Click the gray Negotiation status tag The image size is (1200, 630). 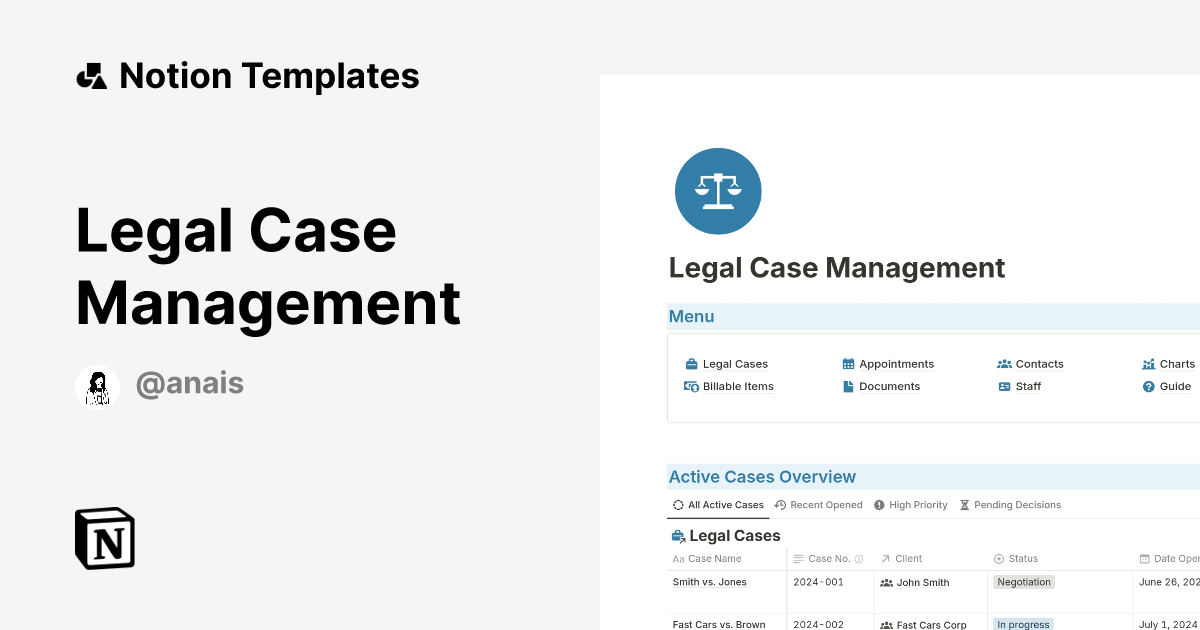[x=1023, y=581]
